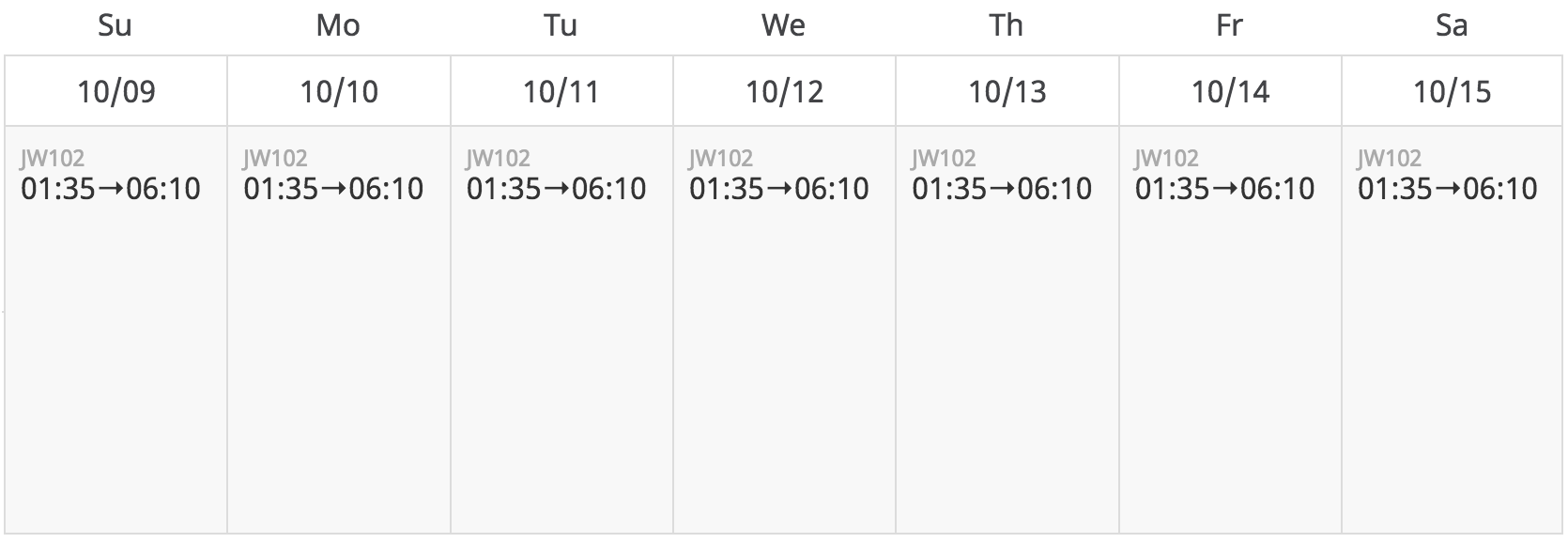The image size is (1568, 543).
Task: Select the JW102 flight on Monday 10/10
Action: (x=333, y=176)
